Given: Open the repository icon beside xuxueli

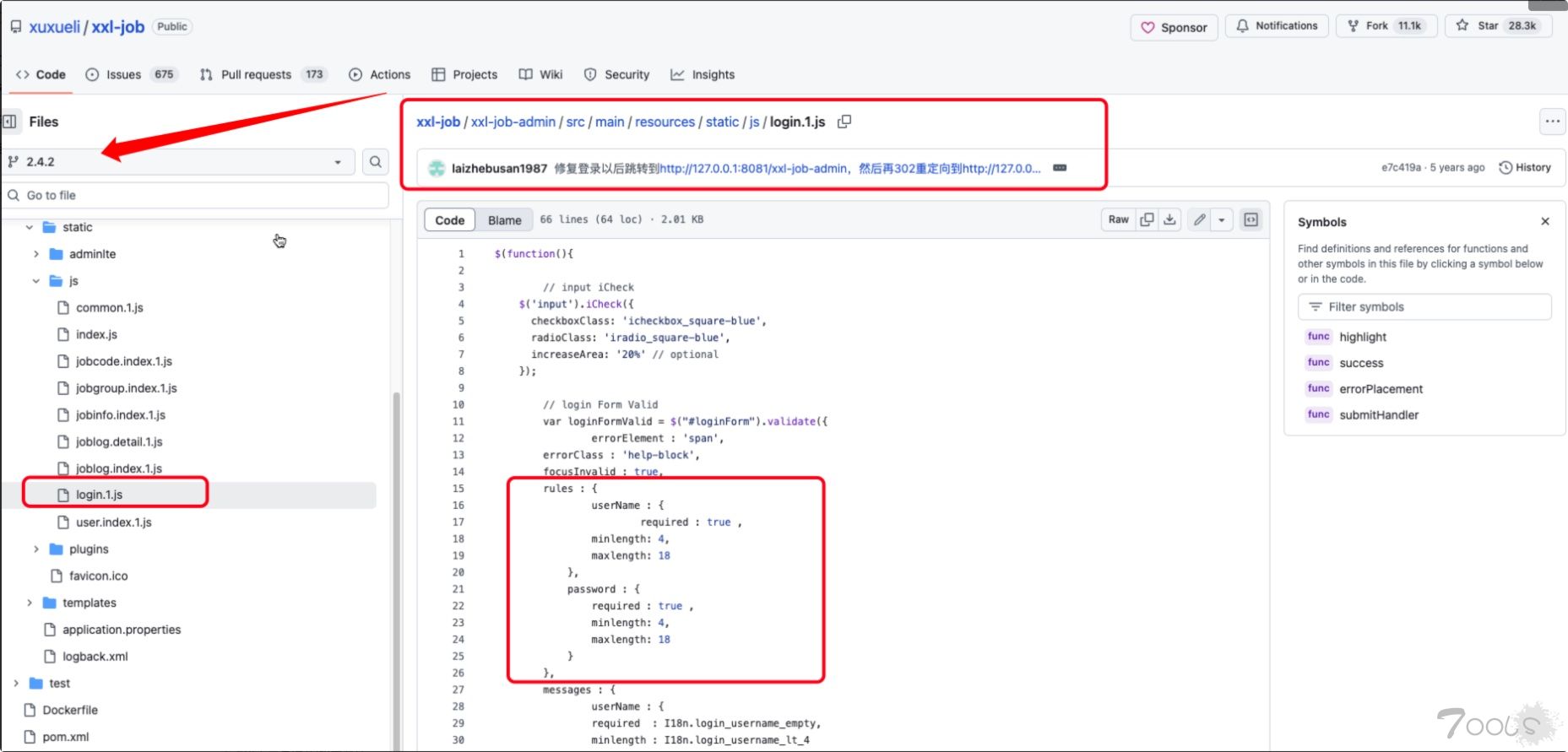Looking at the screenshot, I should point(16,26).
